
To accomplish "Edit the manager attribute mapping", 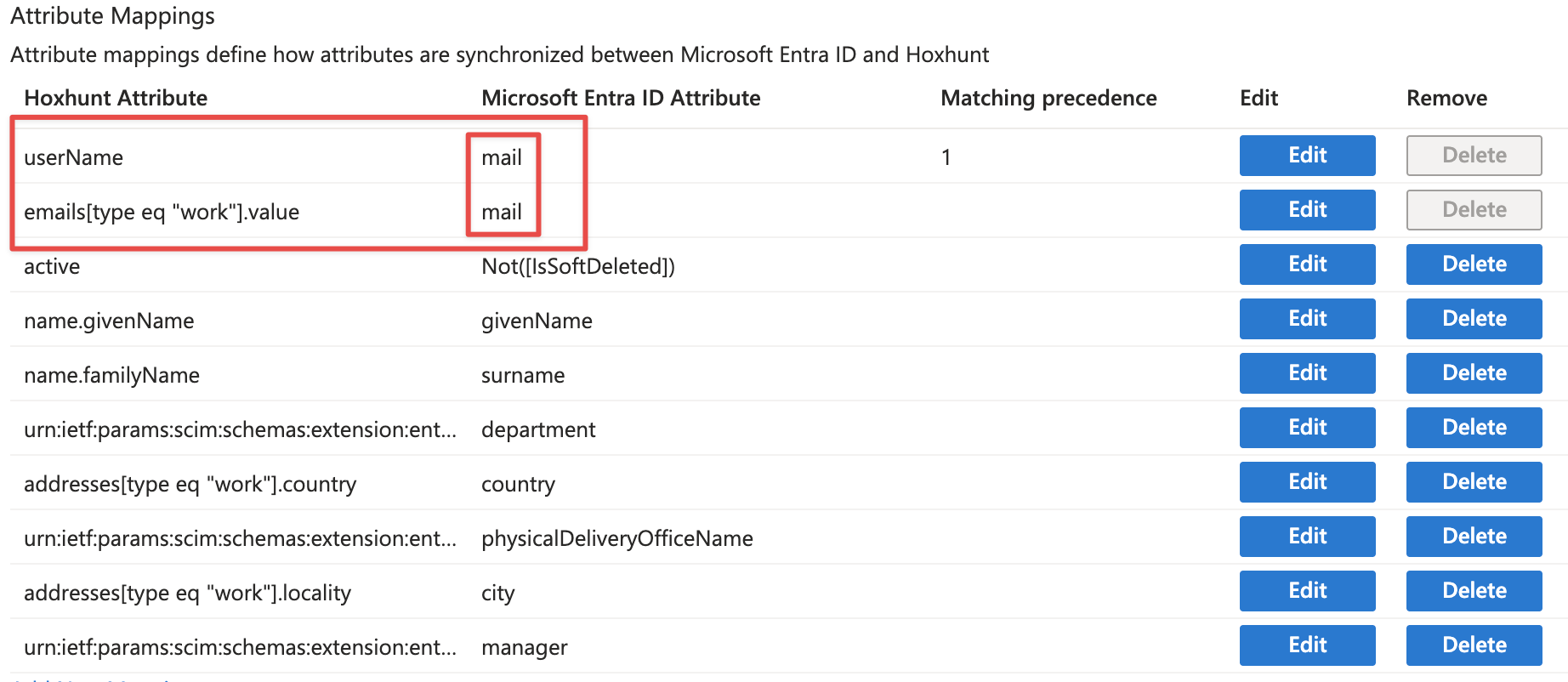I will [x=1307, y=645].
